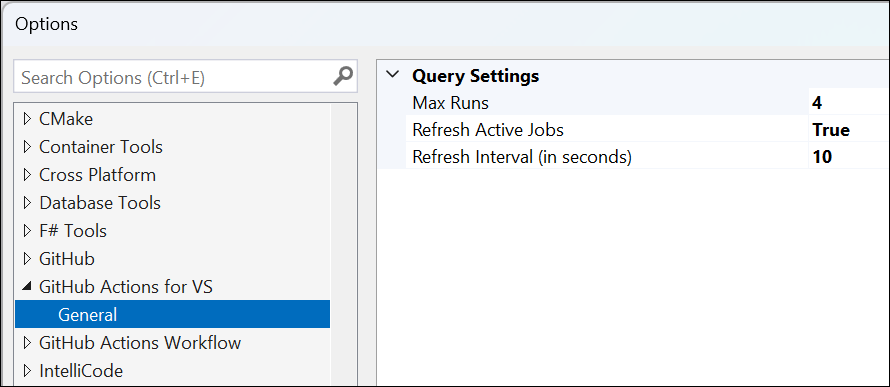Expand the IntelliCode node arrow
The width and height of the screenshot is (890, 387).
(x=27, y=371)
